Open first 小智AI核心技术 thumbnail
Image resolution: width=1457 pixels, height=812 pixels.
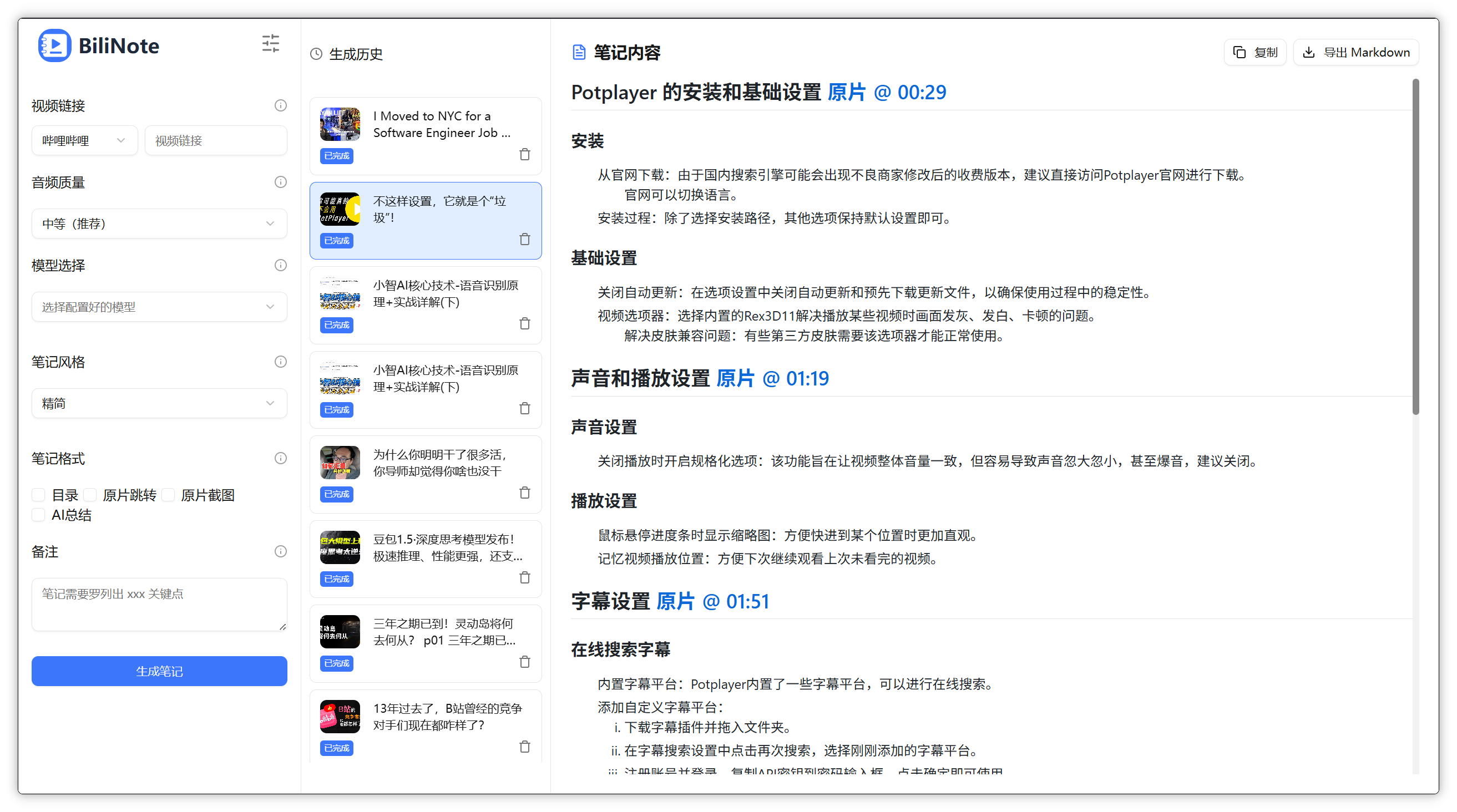(x=340, y=293)
